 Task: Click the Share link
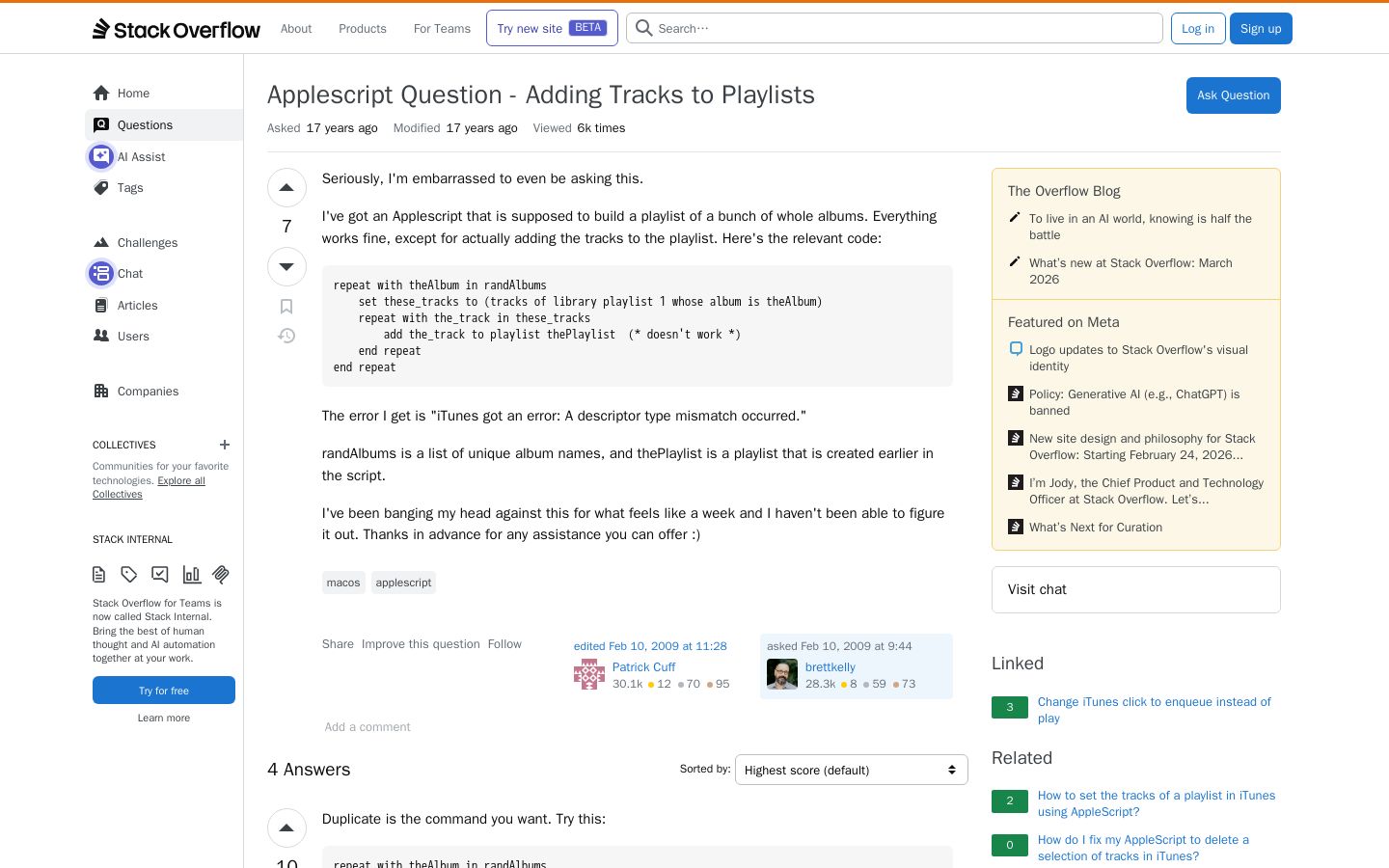point(338,644)
